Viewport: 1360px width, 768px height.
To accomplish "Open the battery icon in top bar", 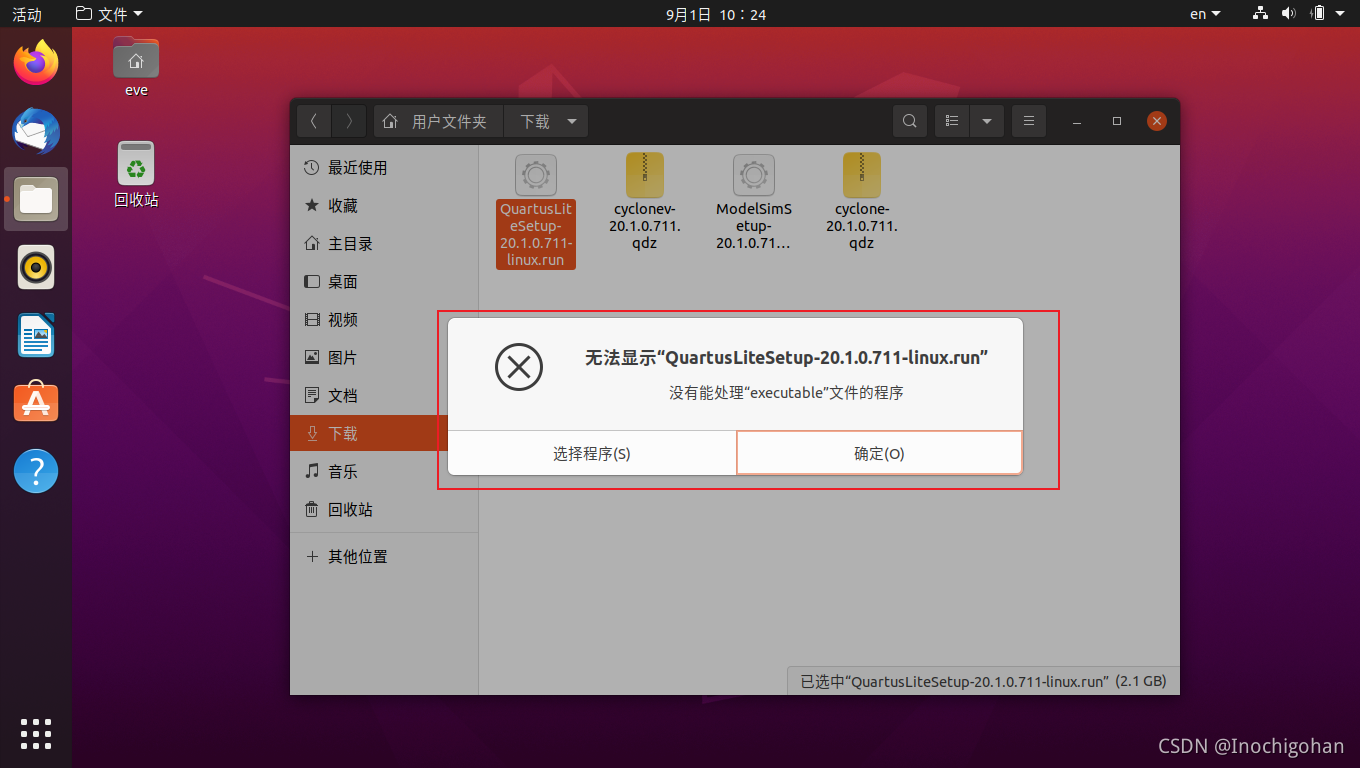I will [x=1318, y=14].
